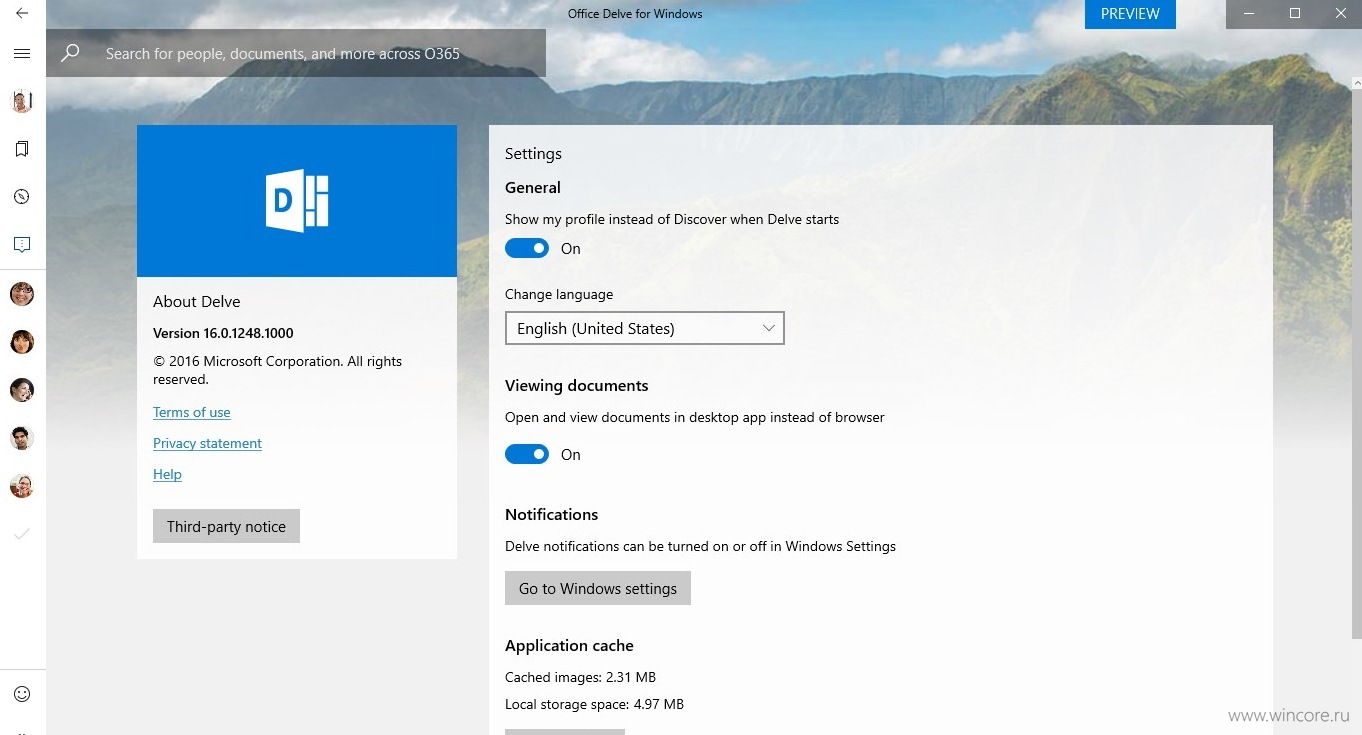The image size is (1362, 735).
Task: Select first person avatar in people list
Action: click(x=22, y=294)
